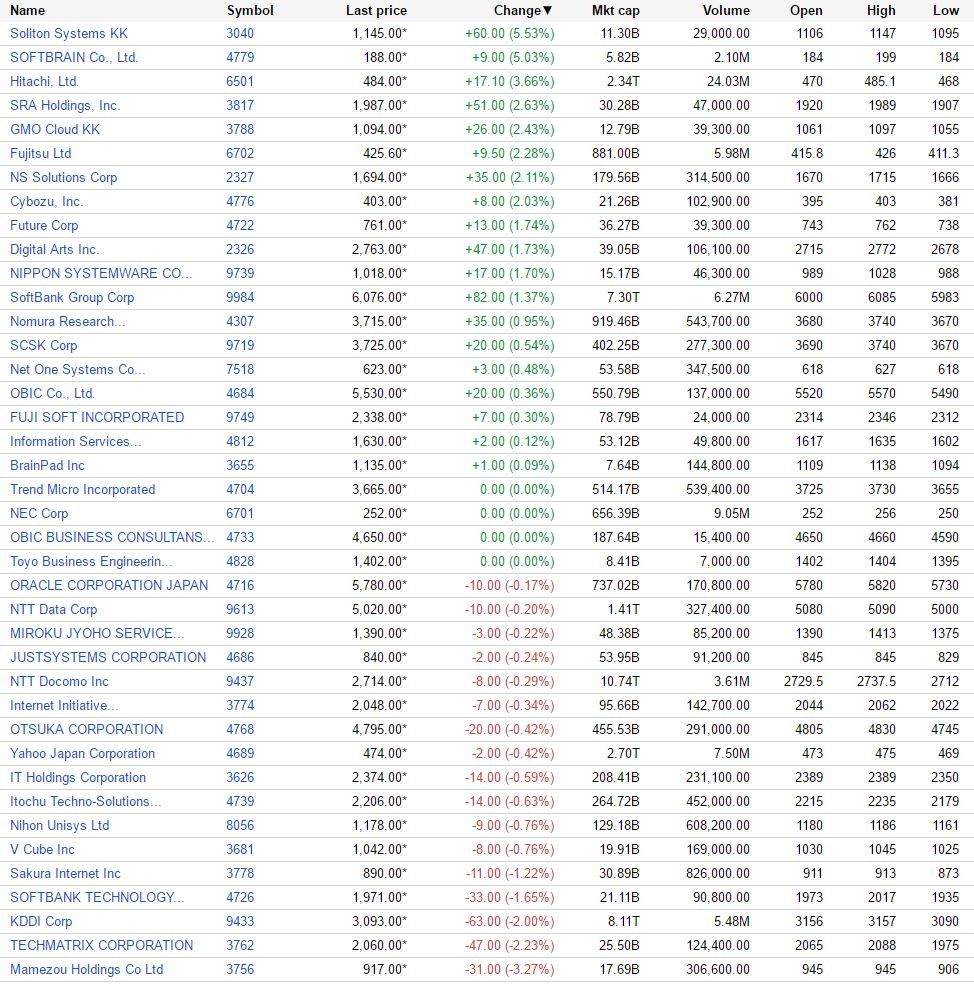Screen dimensions: 974x984
Task: Click ticker symbol 3040
Action: tap(240, 33)
